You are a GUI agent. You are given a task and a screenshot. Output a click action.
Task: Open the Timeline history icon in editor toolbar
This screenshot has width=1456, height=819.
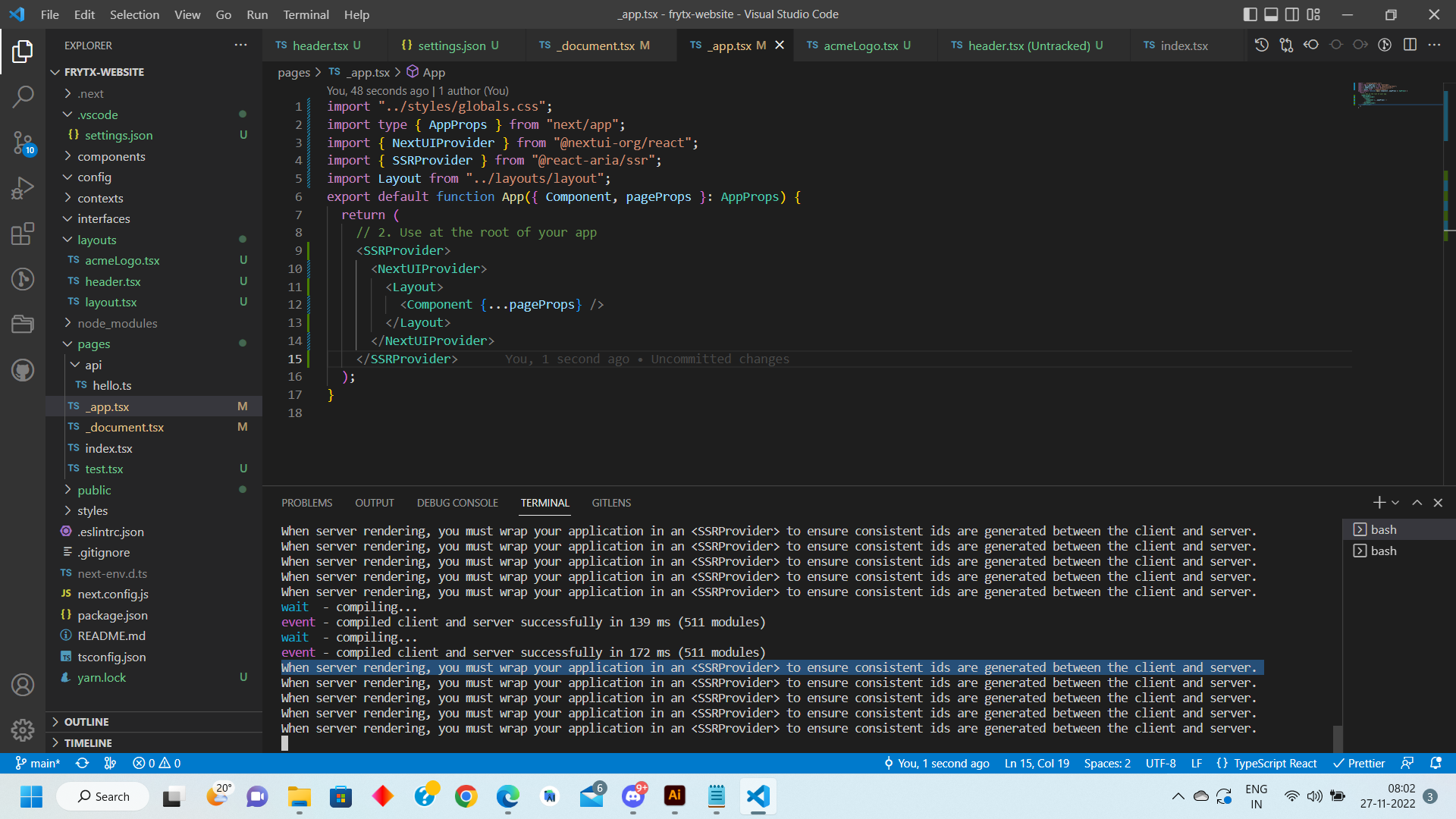click(x=1261, y=45)
